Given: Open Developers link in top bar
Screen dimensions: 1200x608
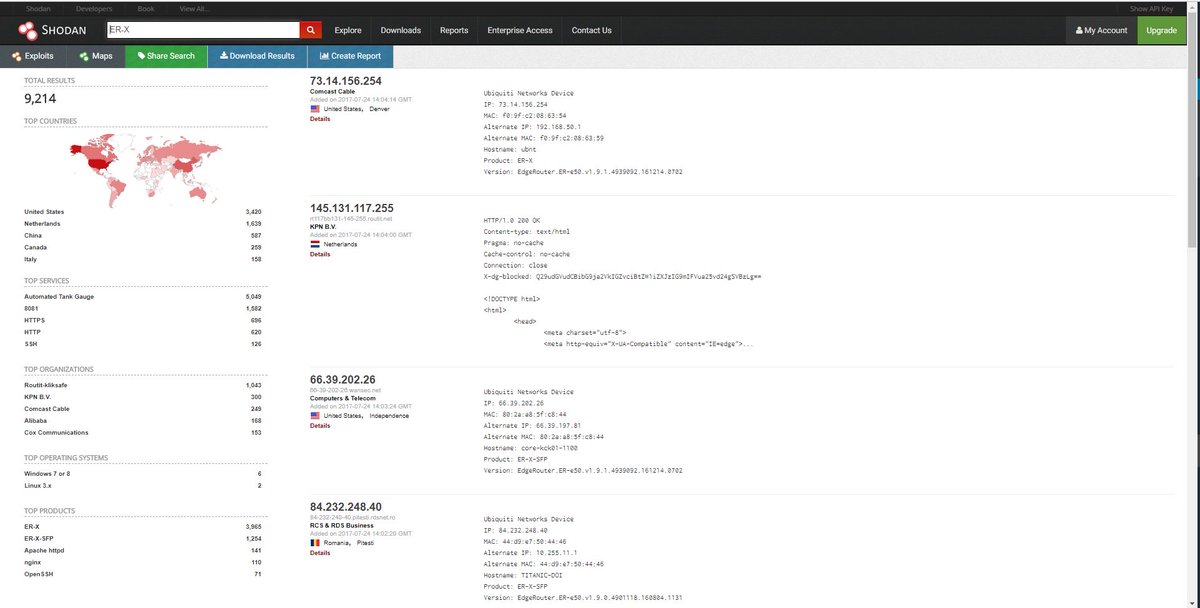Looking at the screenshot, I should [93, 8].
